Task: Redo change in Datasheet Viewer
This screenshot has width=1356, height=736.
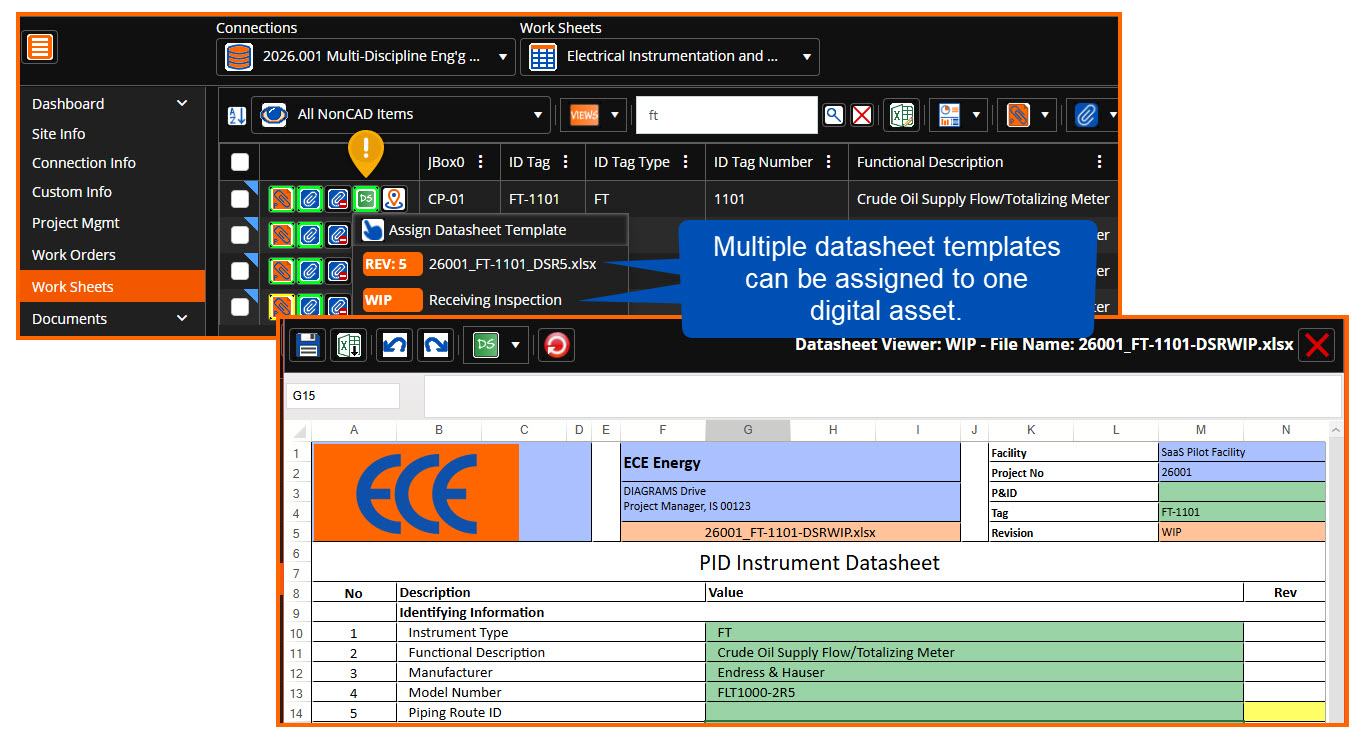Action: (x=434, y=345)
